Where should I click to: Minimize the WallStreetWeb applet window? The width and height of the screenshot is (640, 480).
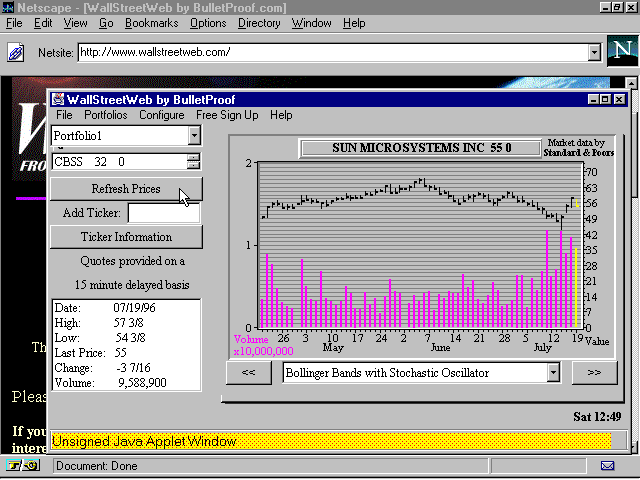594,99
